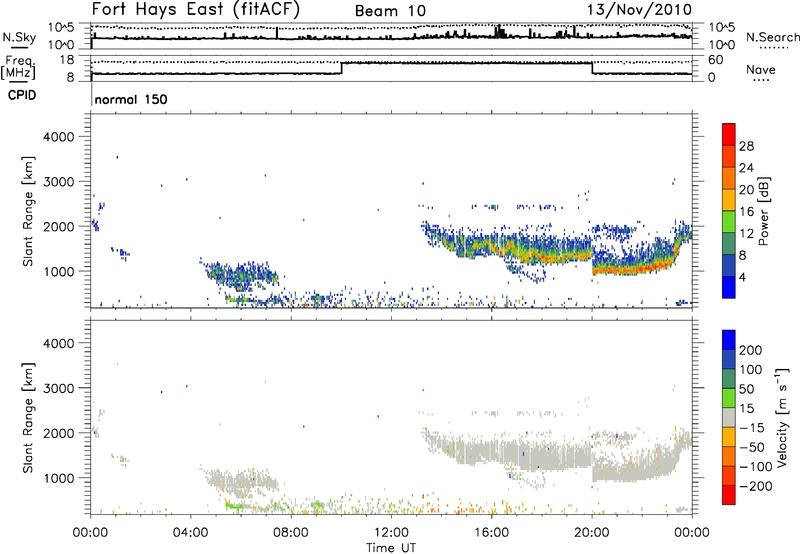Viewport: 800px width, 554px height.
Task: Click the grey segment of velocity colorbar
Action: point(729,417)
